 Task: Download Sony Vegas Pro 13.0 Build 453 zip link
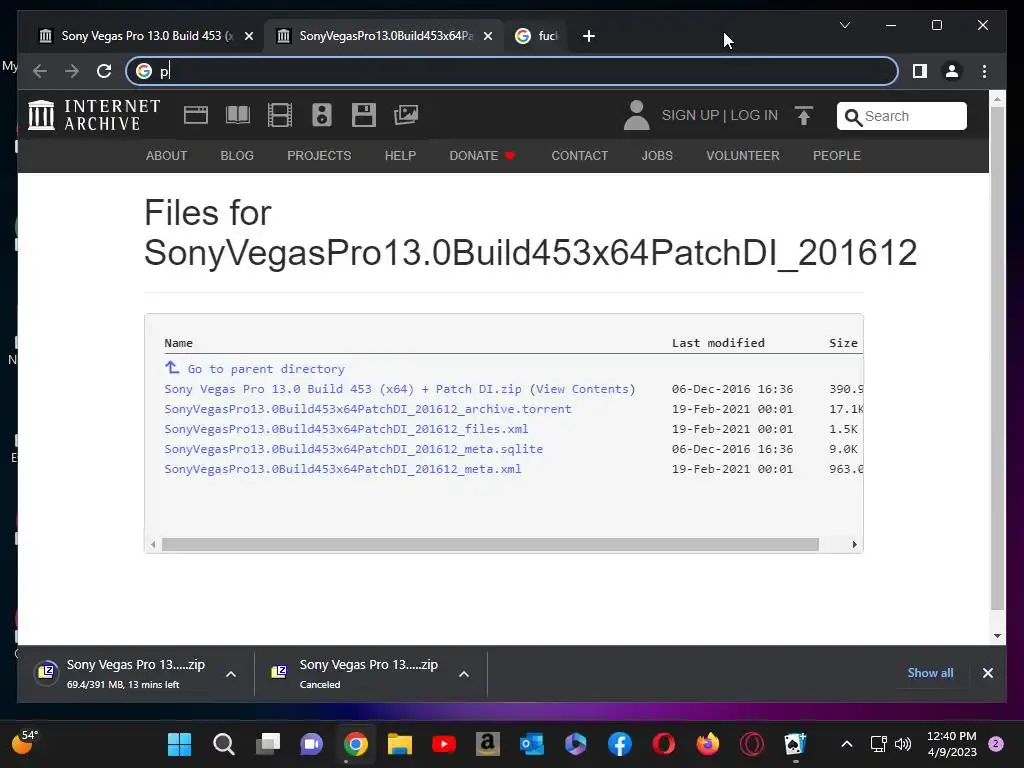coord(343,389)
